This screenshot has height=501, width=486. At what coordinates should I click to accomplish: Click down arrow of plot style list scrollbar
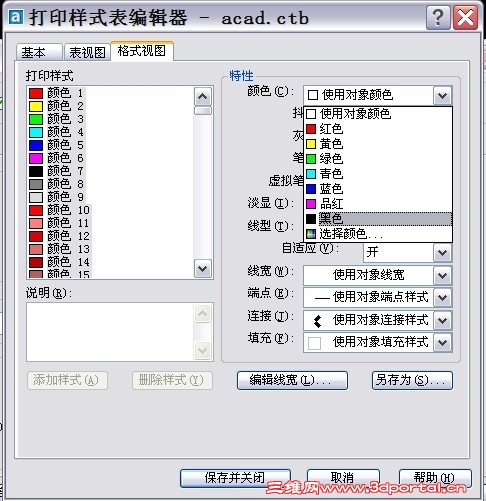[203, 268]
